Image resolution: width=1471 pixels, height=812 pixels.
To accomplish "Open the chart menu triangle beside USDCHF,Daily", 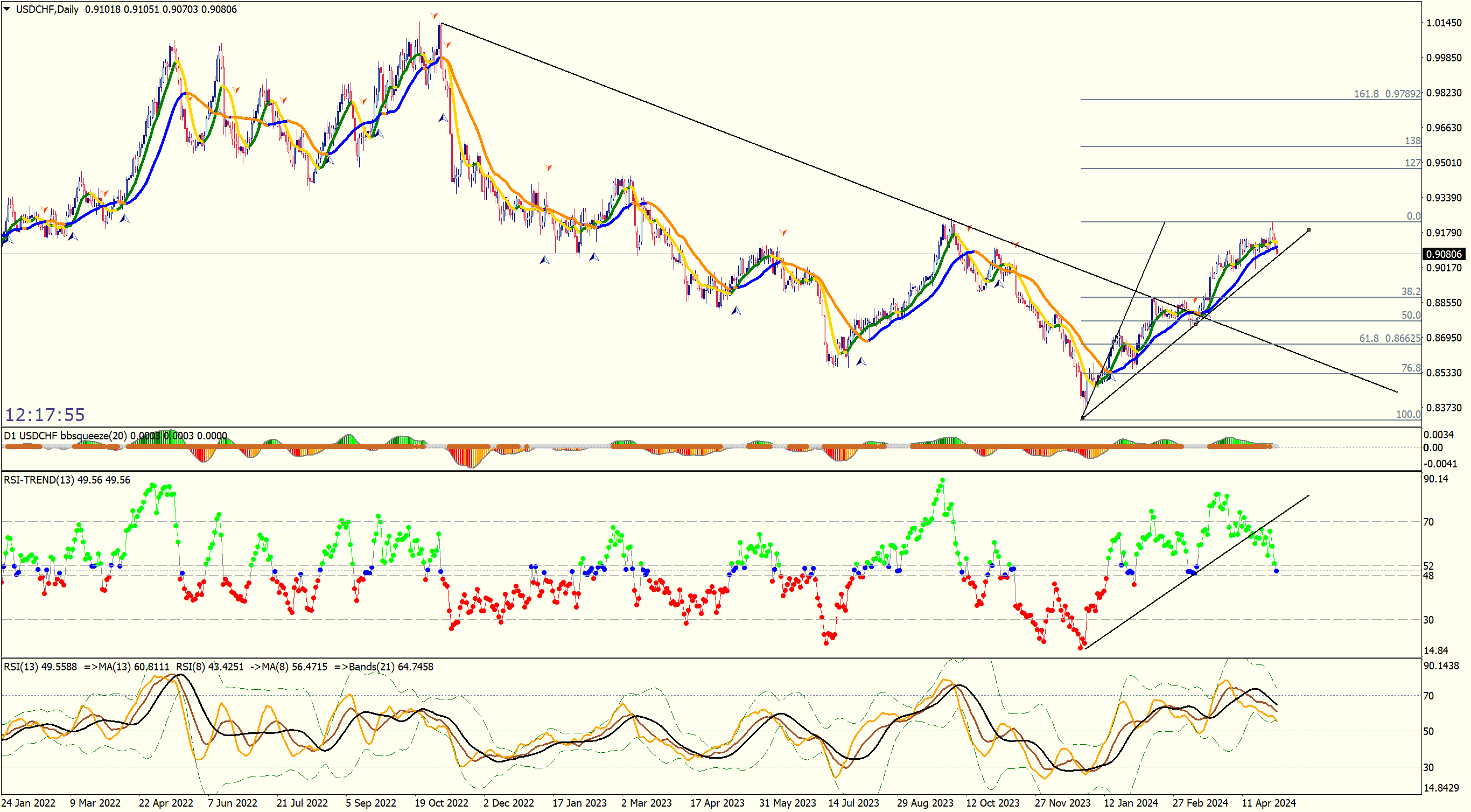I will tap(7, 9).
